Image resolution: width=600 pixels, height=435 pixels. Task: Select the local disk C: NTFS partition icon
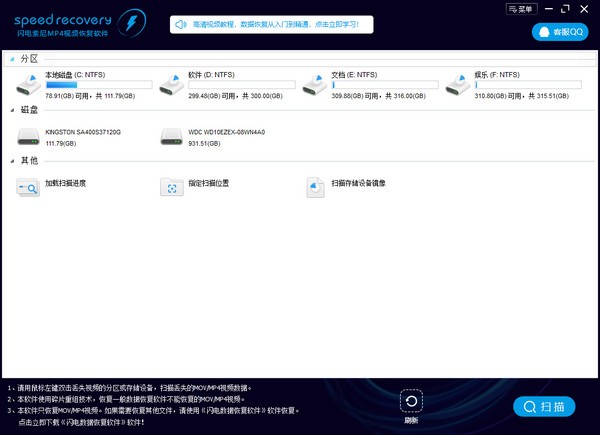[29, 85]
